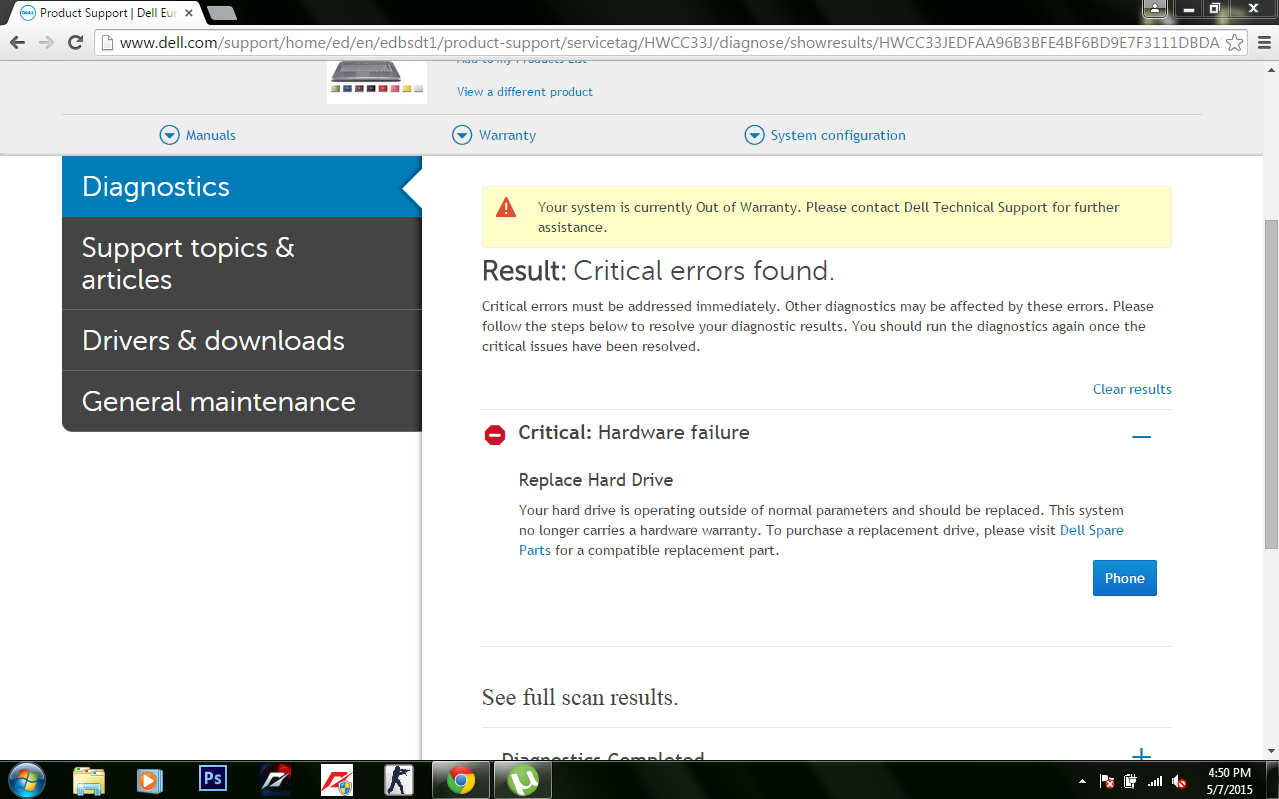Switch to Chrome in the taskbar
Viewport: 1279px width, 799px height.
click(x=461, y=780)
